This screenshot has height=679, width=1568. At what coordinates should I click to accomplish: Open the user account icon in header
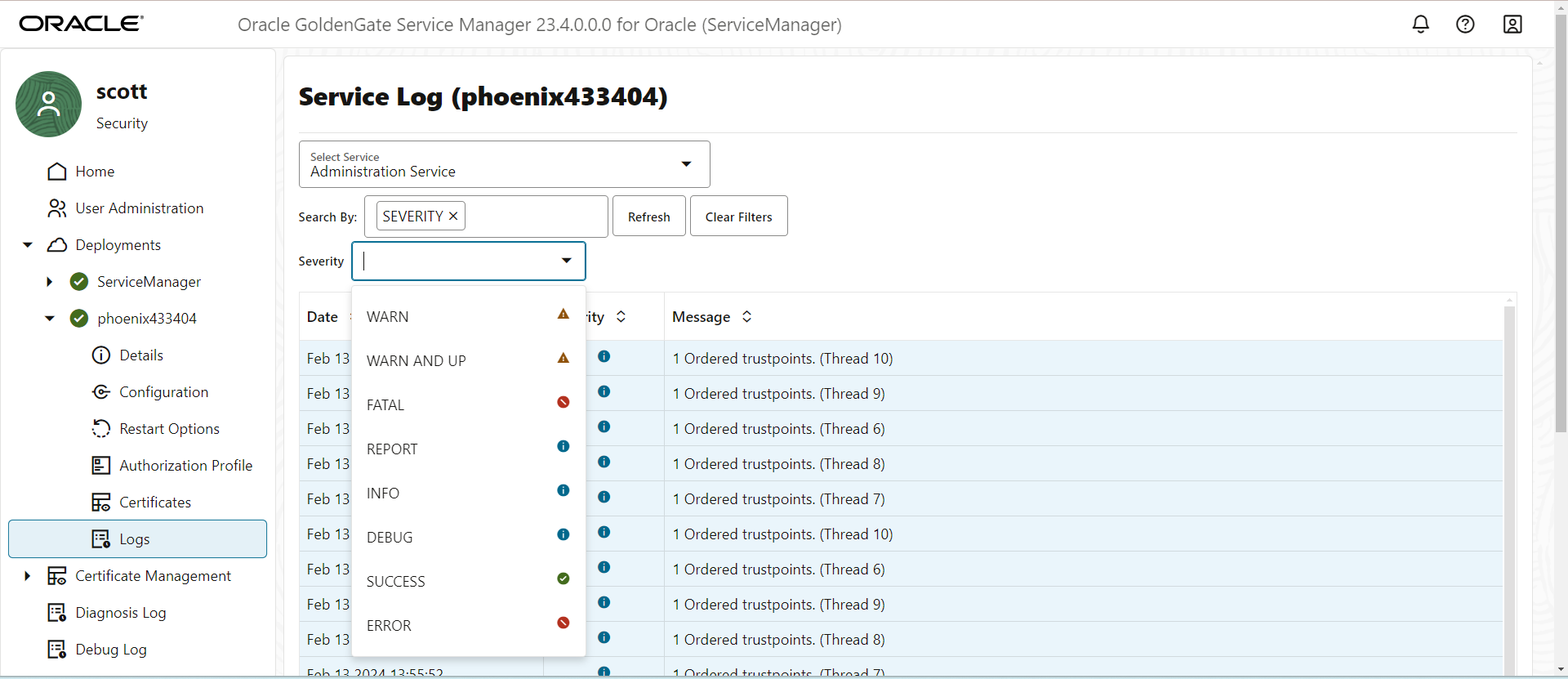1512,25
